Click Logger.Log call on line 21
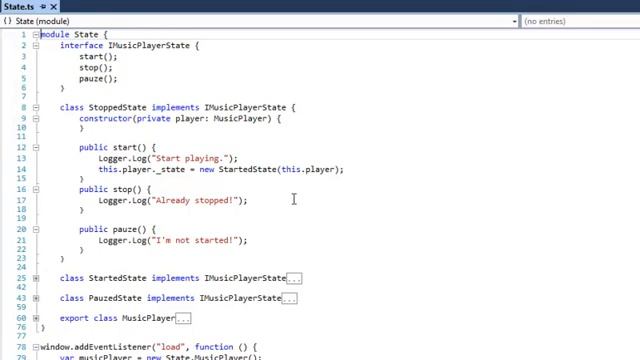Screen dimensions: 640x360 point(122,240)
